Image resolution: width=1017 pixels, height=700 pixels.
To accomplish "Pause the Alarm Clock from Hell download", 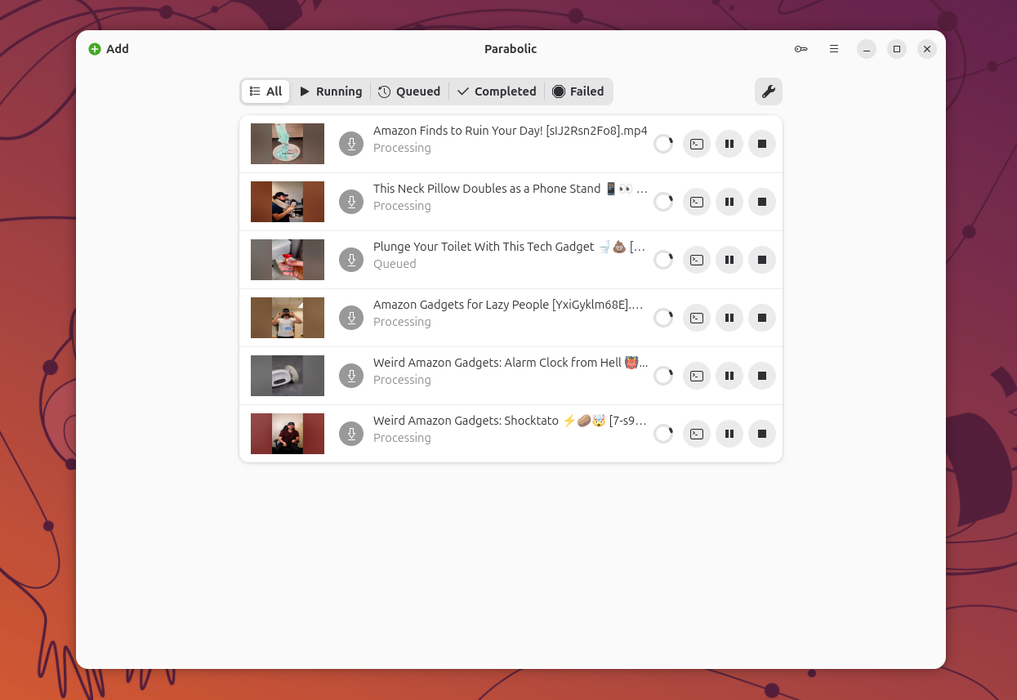I will 729,376.
